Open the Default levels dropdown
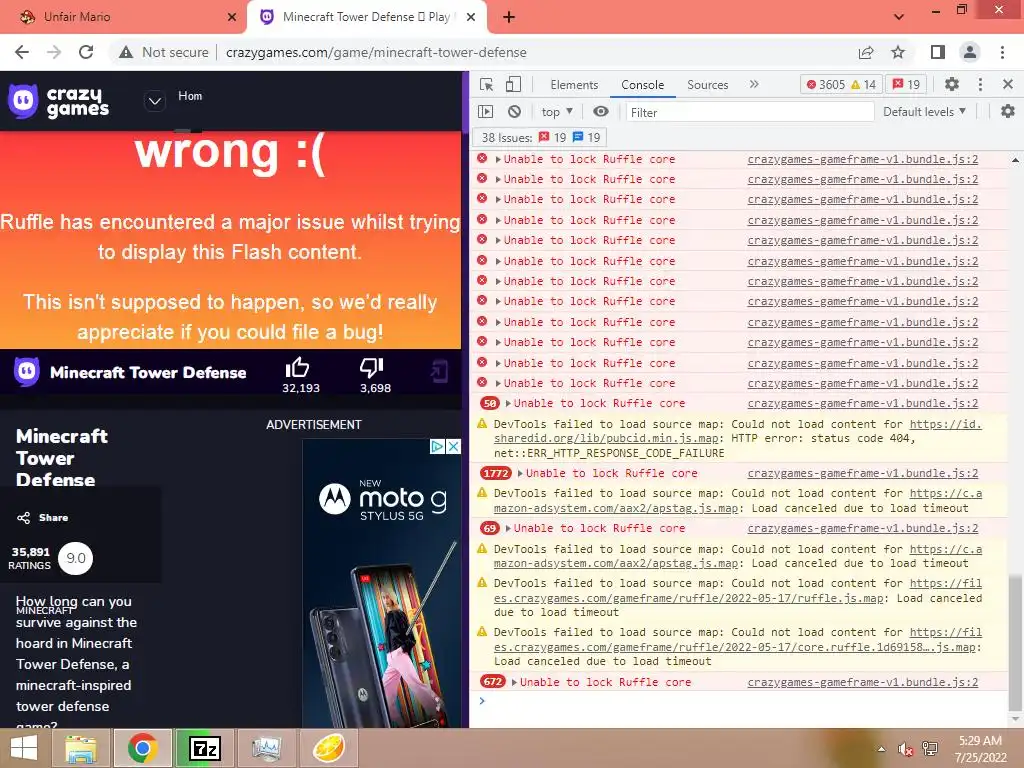 pyautogui.click(x=924, y=112)
